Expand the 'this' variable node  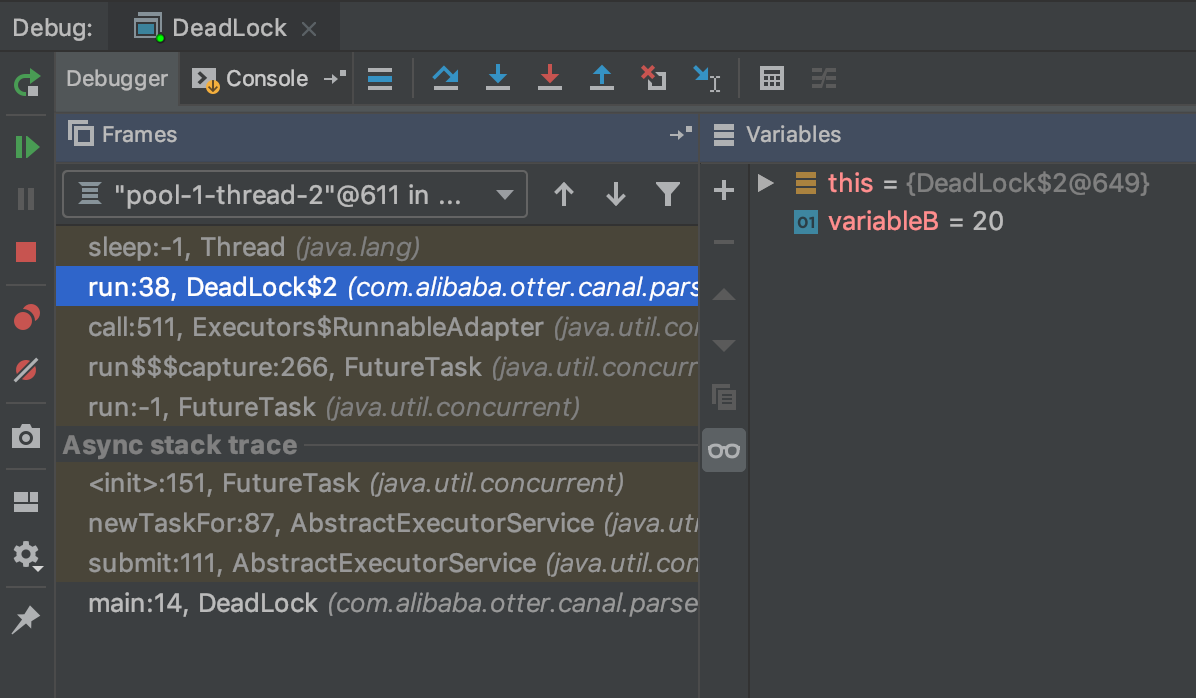[766, 183]
